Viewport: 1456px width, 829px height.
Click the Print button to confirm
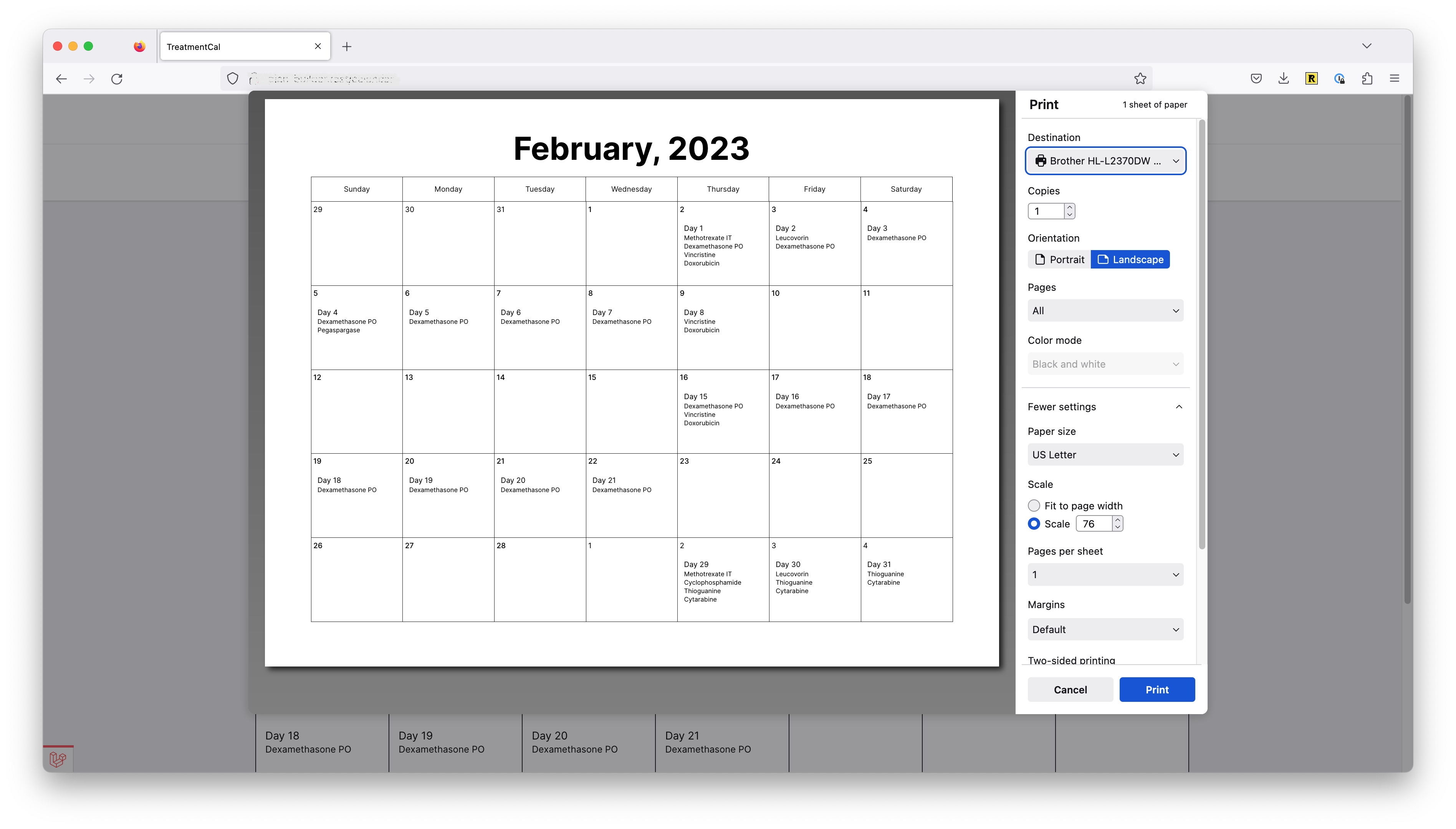coord(1156,689)
